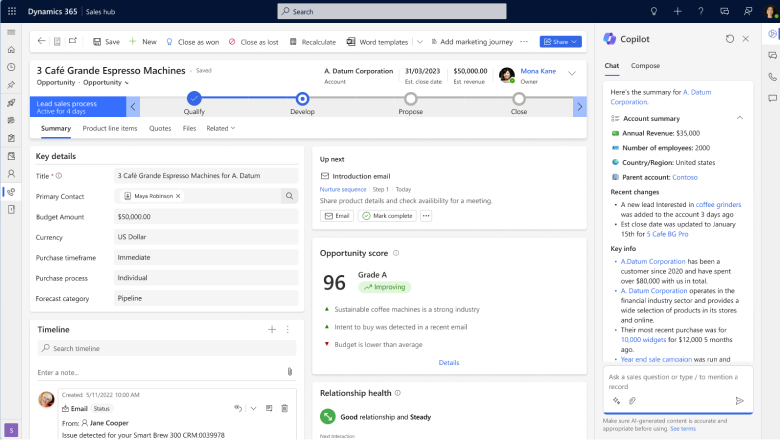Select the Propose stage
Image resolution: width=780 pixels, height=440 pixels.
click(x=410, y=98)
